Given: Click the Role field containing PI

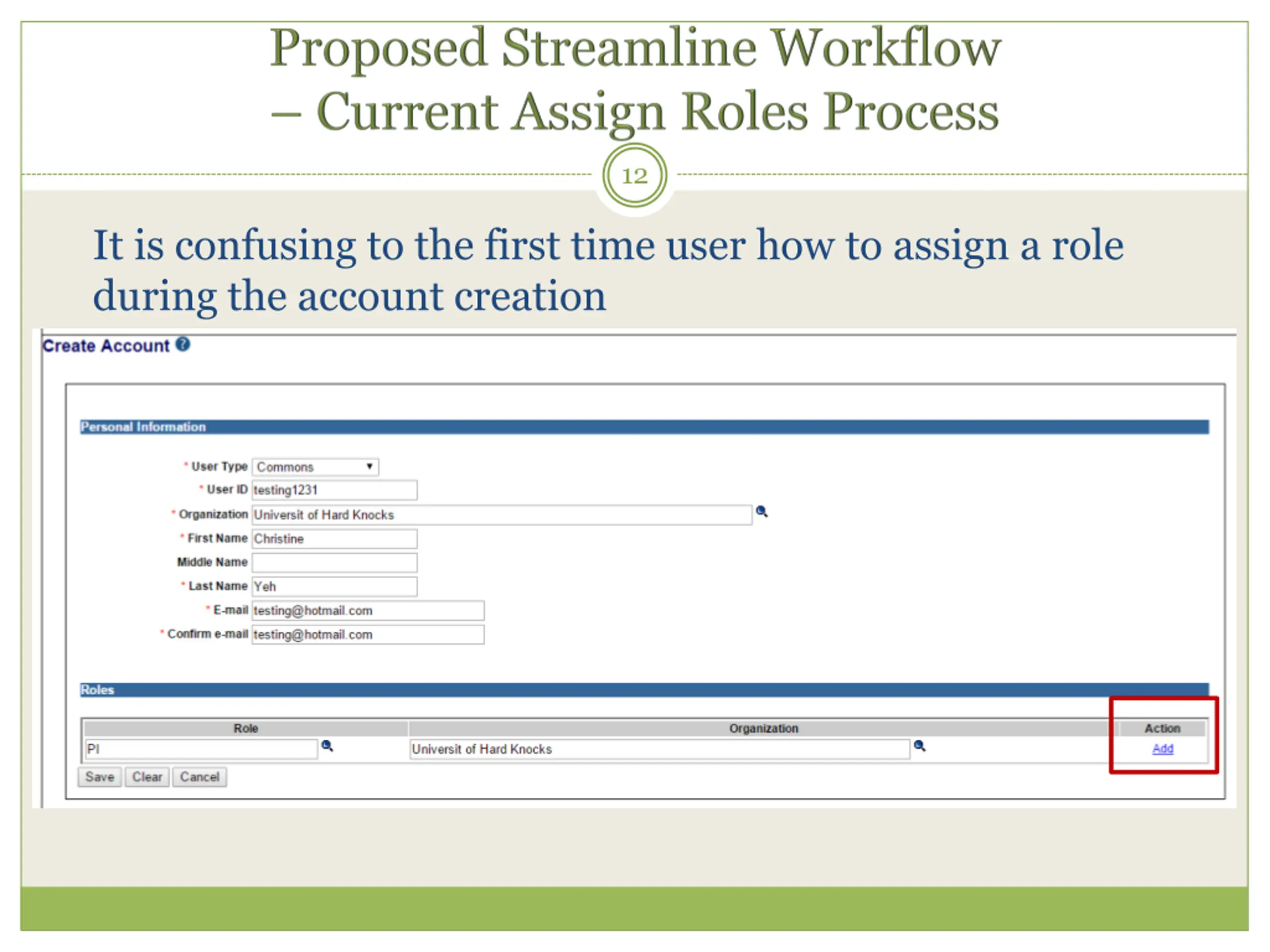Looking at the screenshot, I should click(200, 749).
